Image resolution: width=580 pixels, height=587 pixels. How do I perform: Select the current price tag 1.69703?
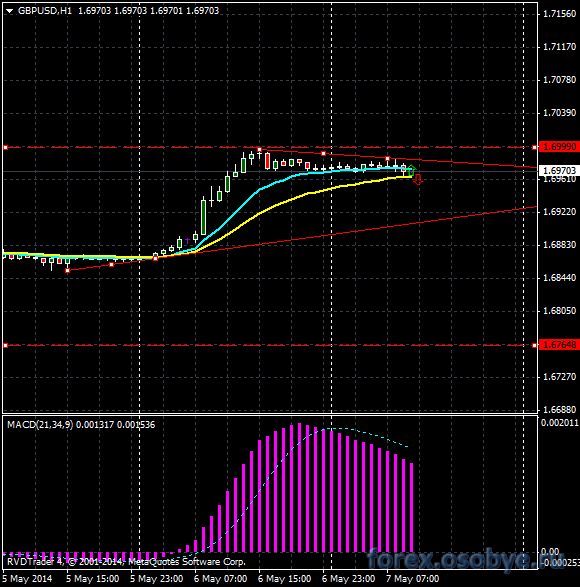[559, 171]
